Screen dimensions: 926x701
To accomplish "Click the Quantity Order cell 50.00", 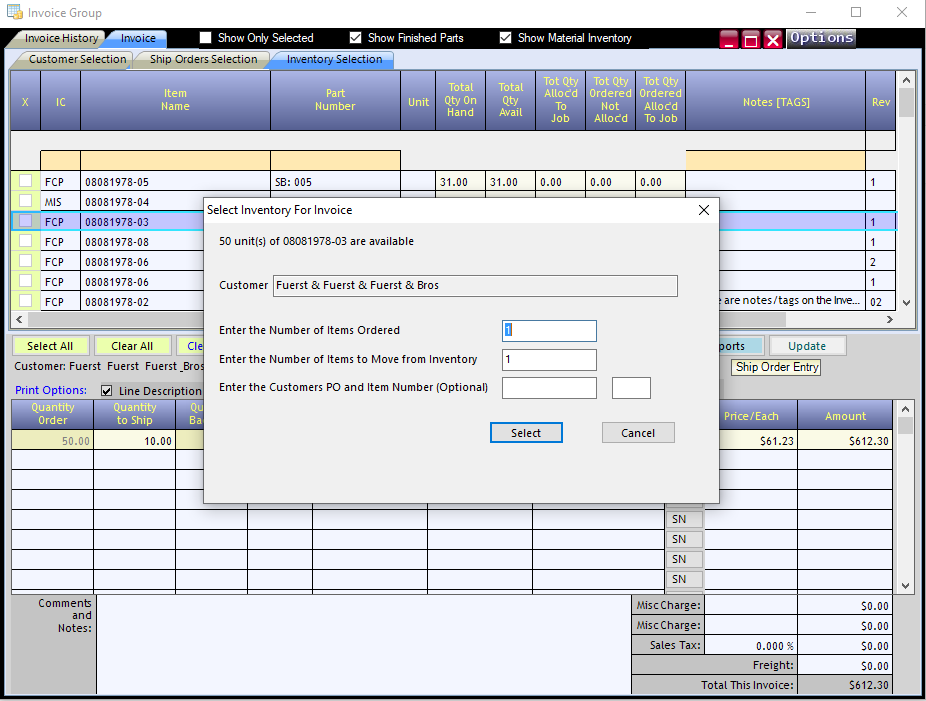I will tap(53, 441).
